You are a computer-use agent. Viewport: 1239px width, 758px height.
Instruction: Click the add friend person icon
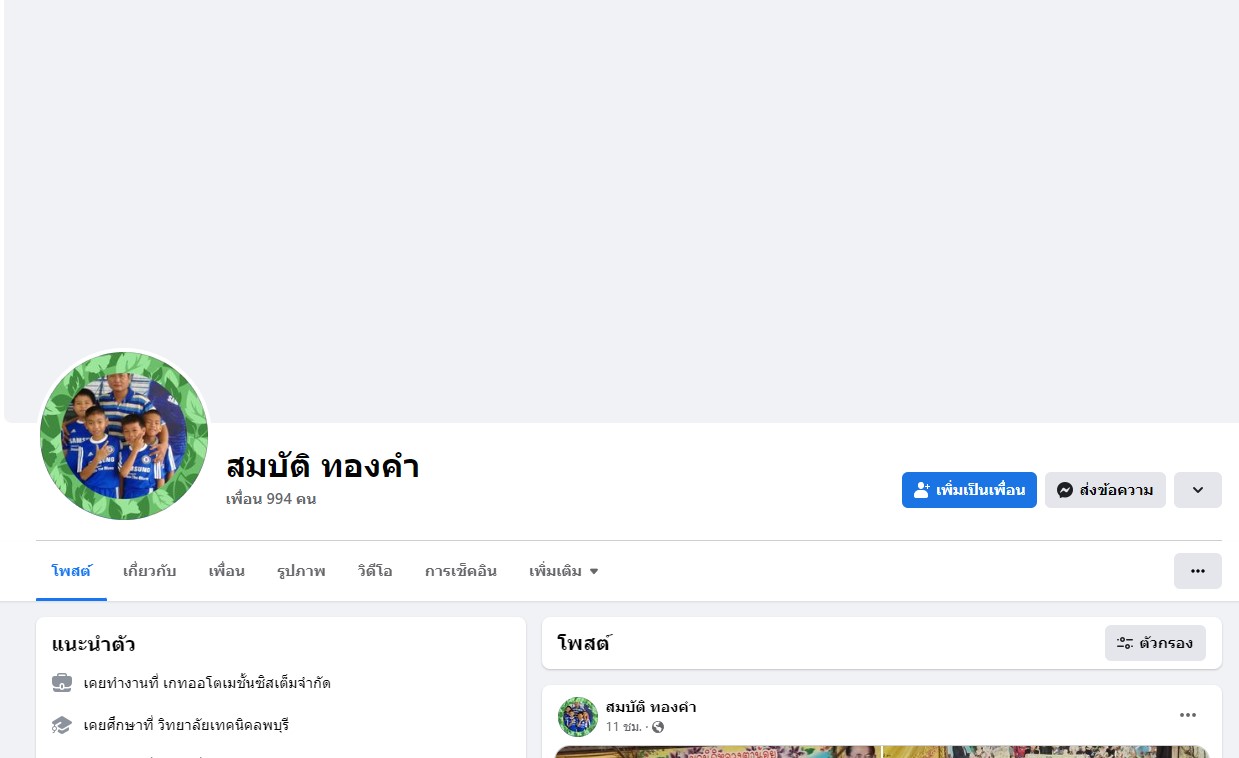[x=922, y=490]
